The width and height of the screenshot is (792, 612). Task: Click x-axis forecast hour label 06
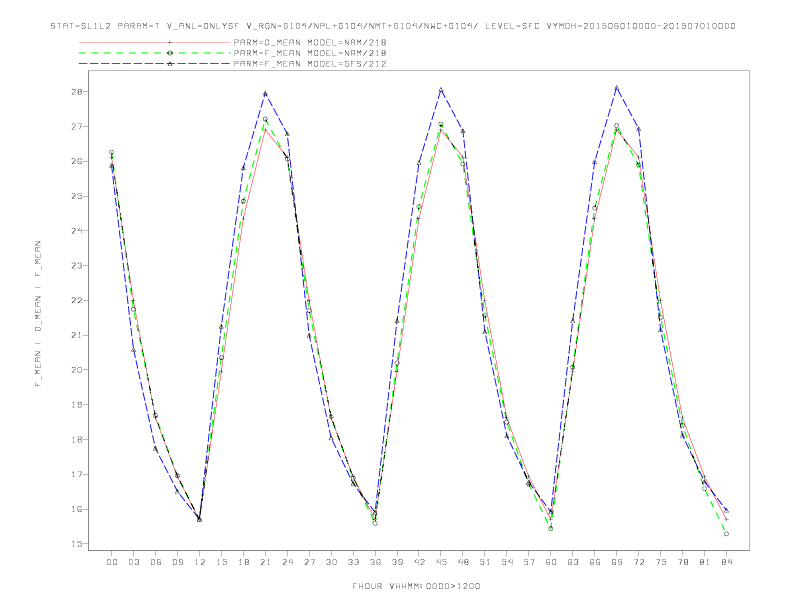[x=156, y=562]
